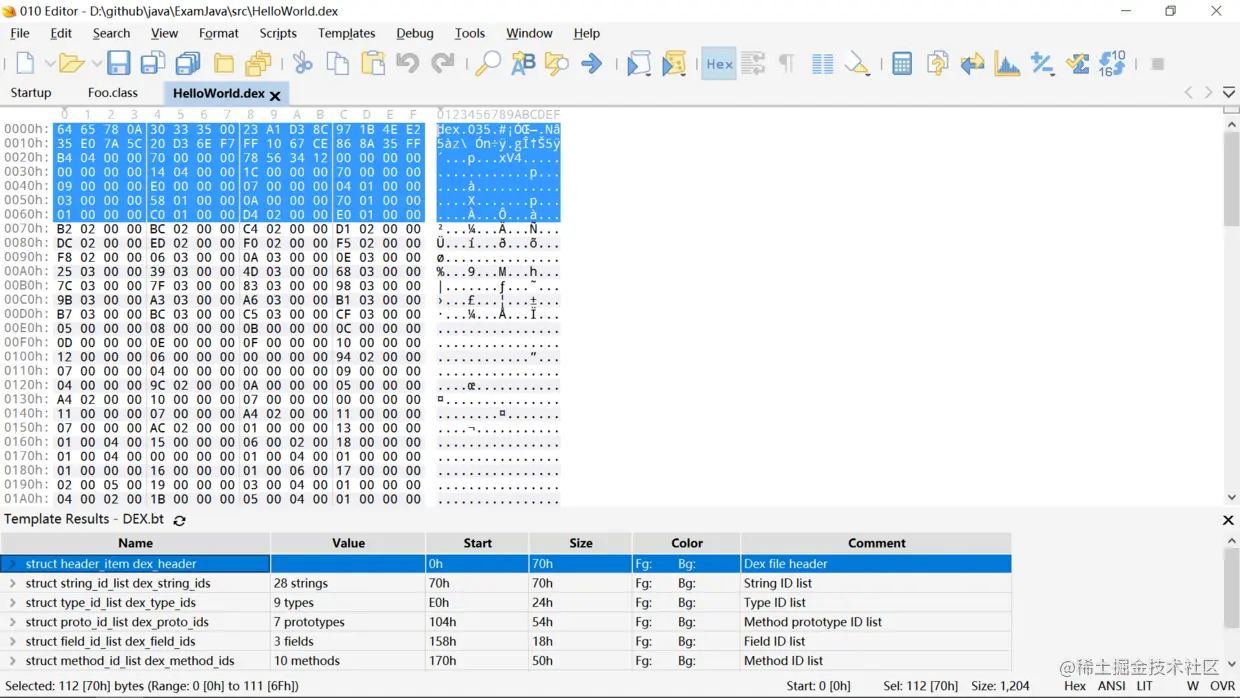Close the HelloWorld.dex tab
Image resolution: width=1240 pixels, height=698 pixels.
pyautogui.click(x=275, y=95)
